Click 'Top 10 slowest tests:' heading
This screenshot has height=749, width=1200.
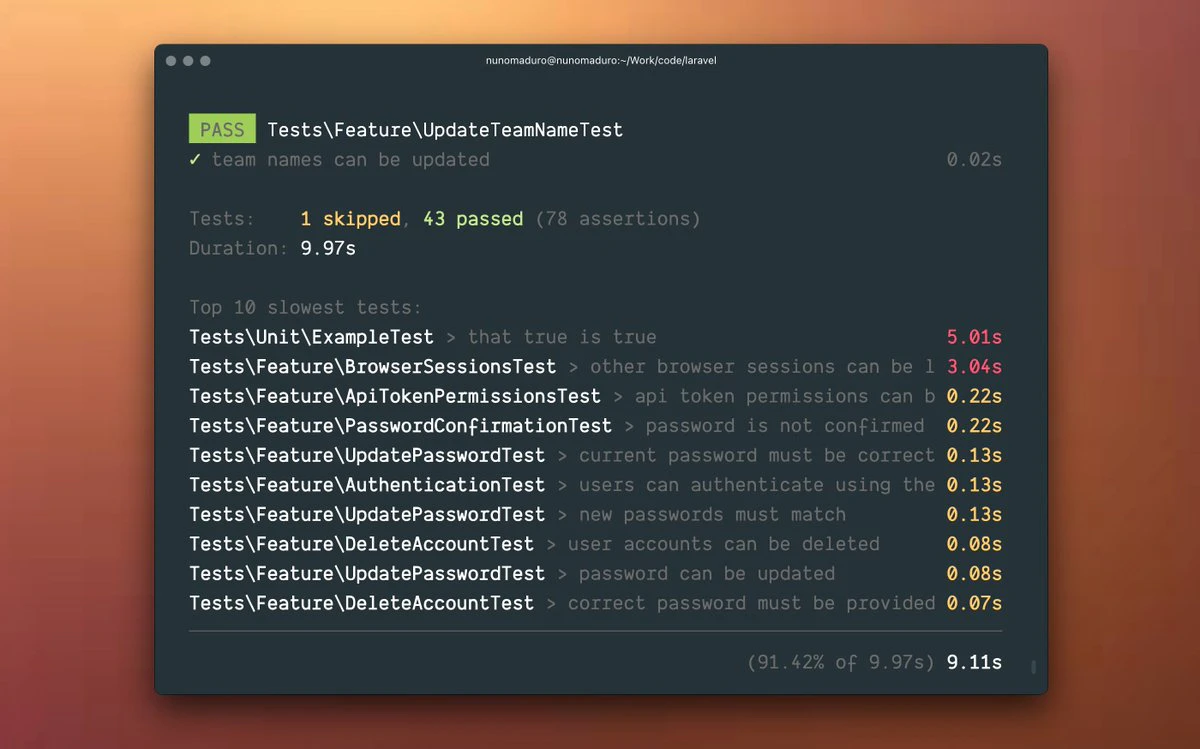[306, 308]
